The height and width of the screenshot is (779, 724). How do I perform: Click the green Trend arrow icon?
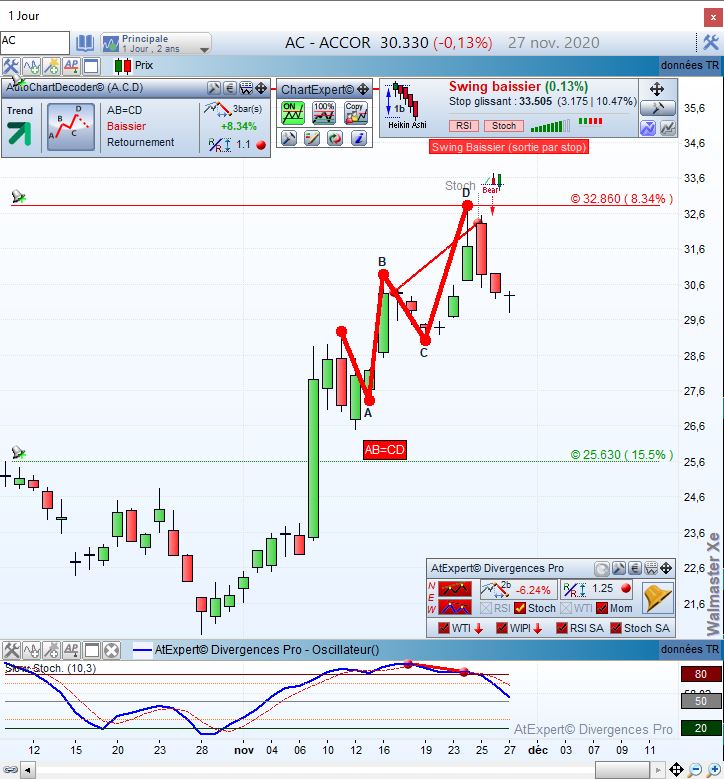[x=19, y=133]
